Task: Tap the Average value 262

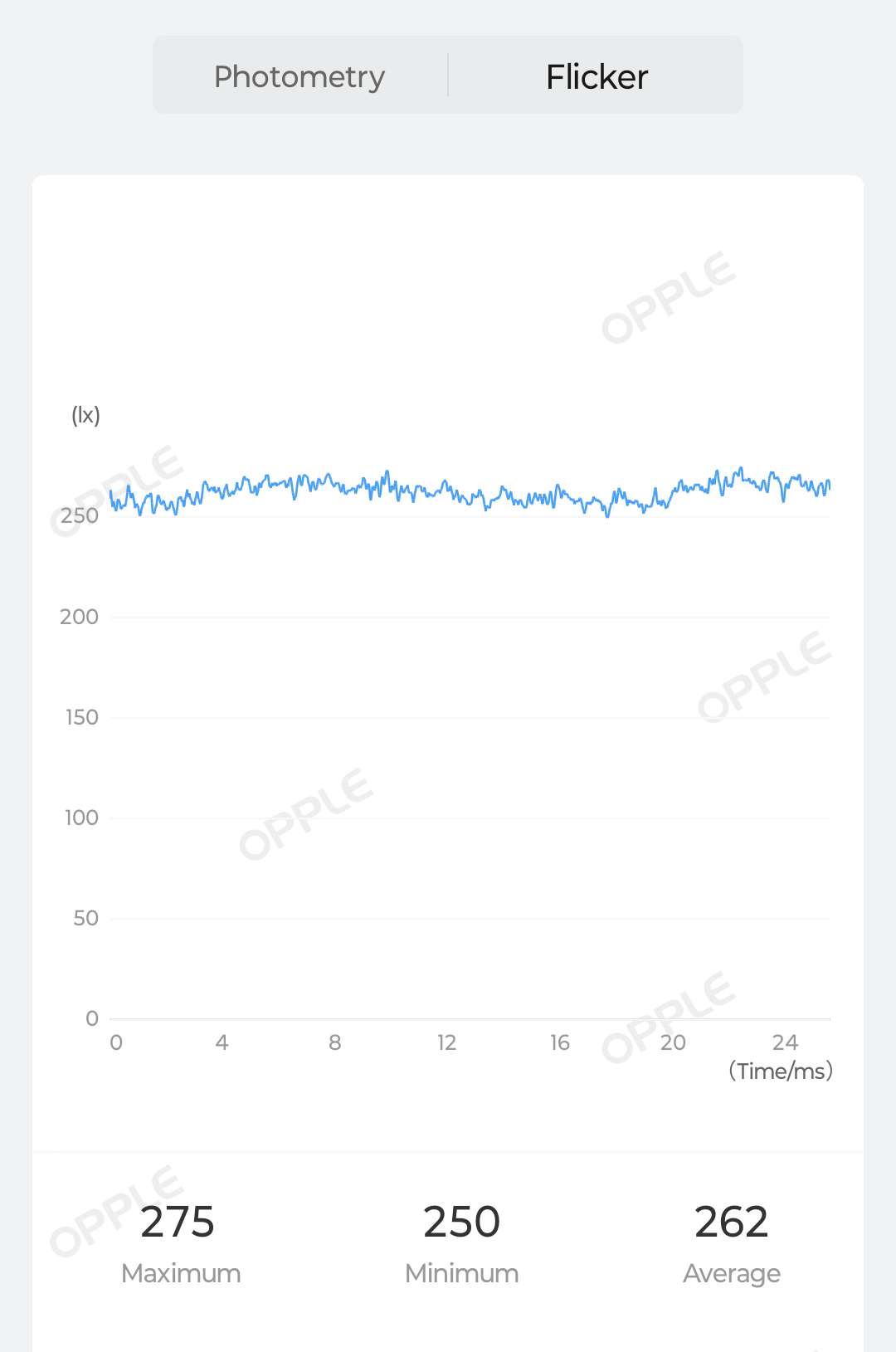Action: [731, 1222]
